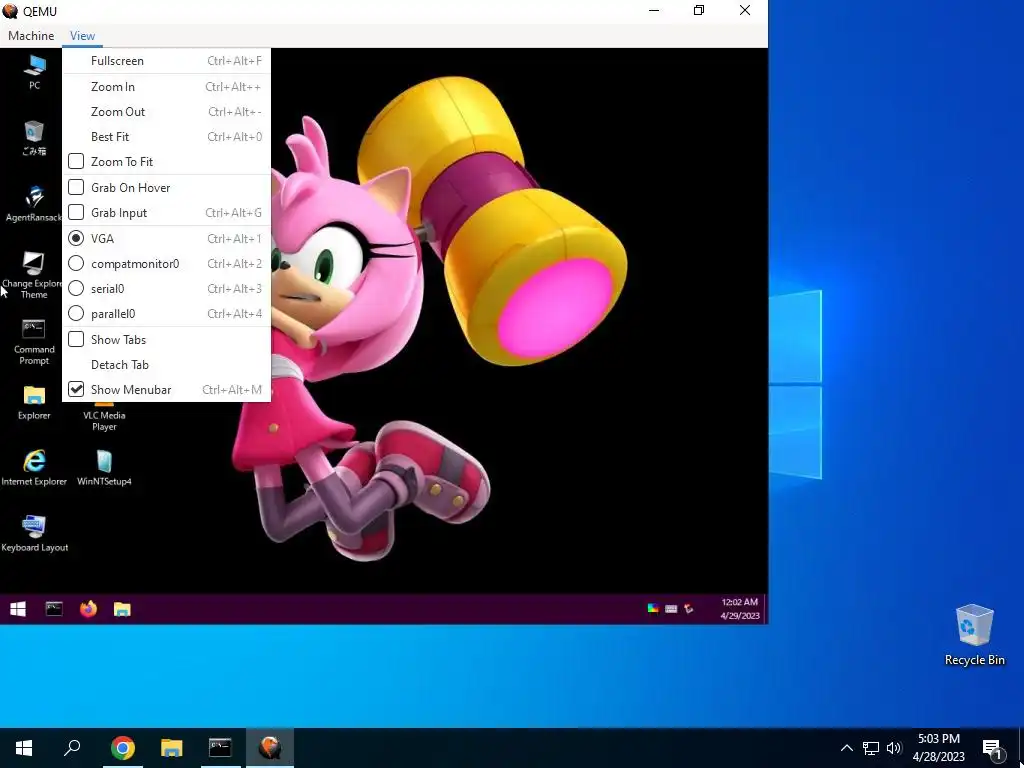
Task: Choose Best Fit menu entry
Action: tap(167, 136)
